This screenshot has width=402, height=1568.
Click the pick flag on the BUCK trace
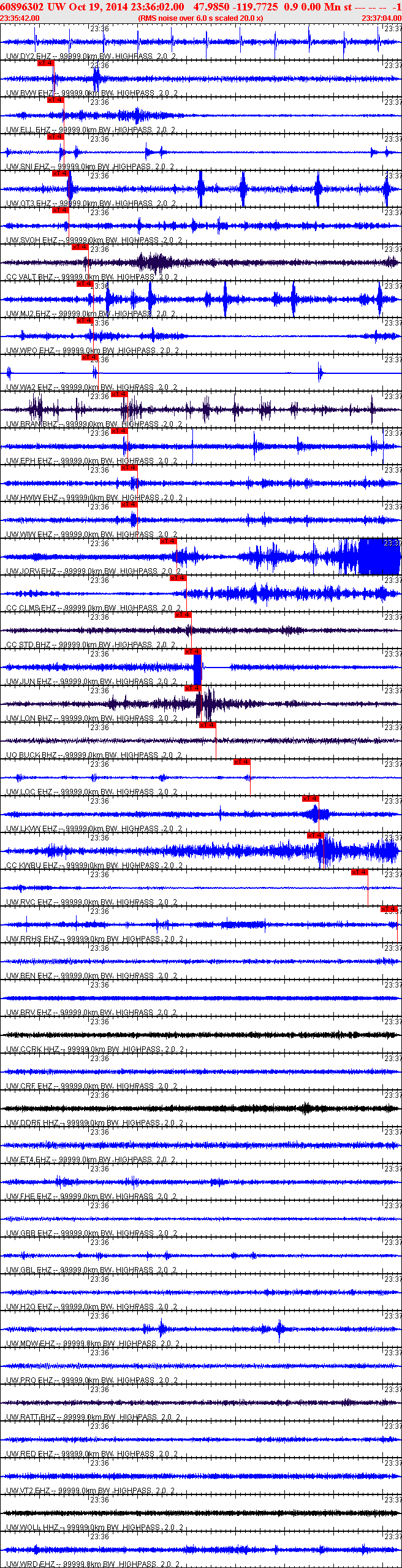tap(207, 725)
